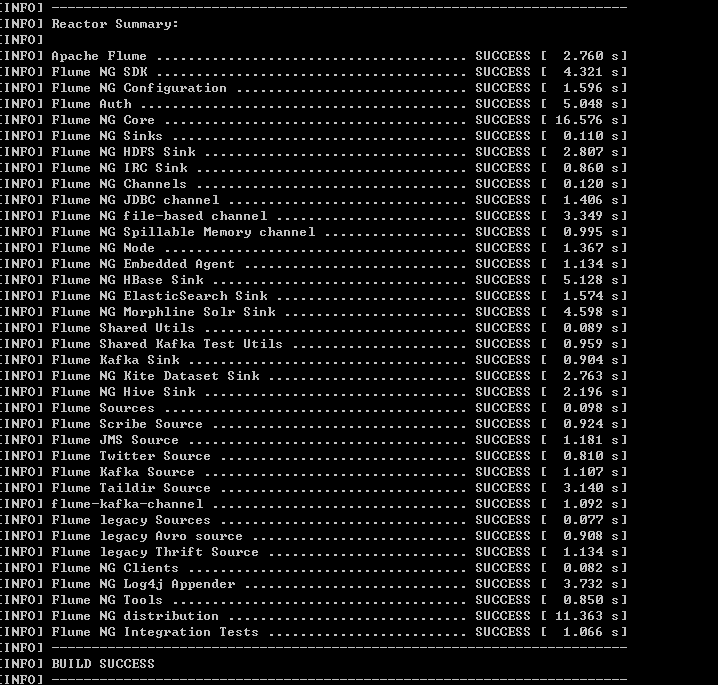
Task: Click 'Flume NG Core' module name
Action: click(103, 120)
